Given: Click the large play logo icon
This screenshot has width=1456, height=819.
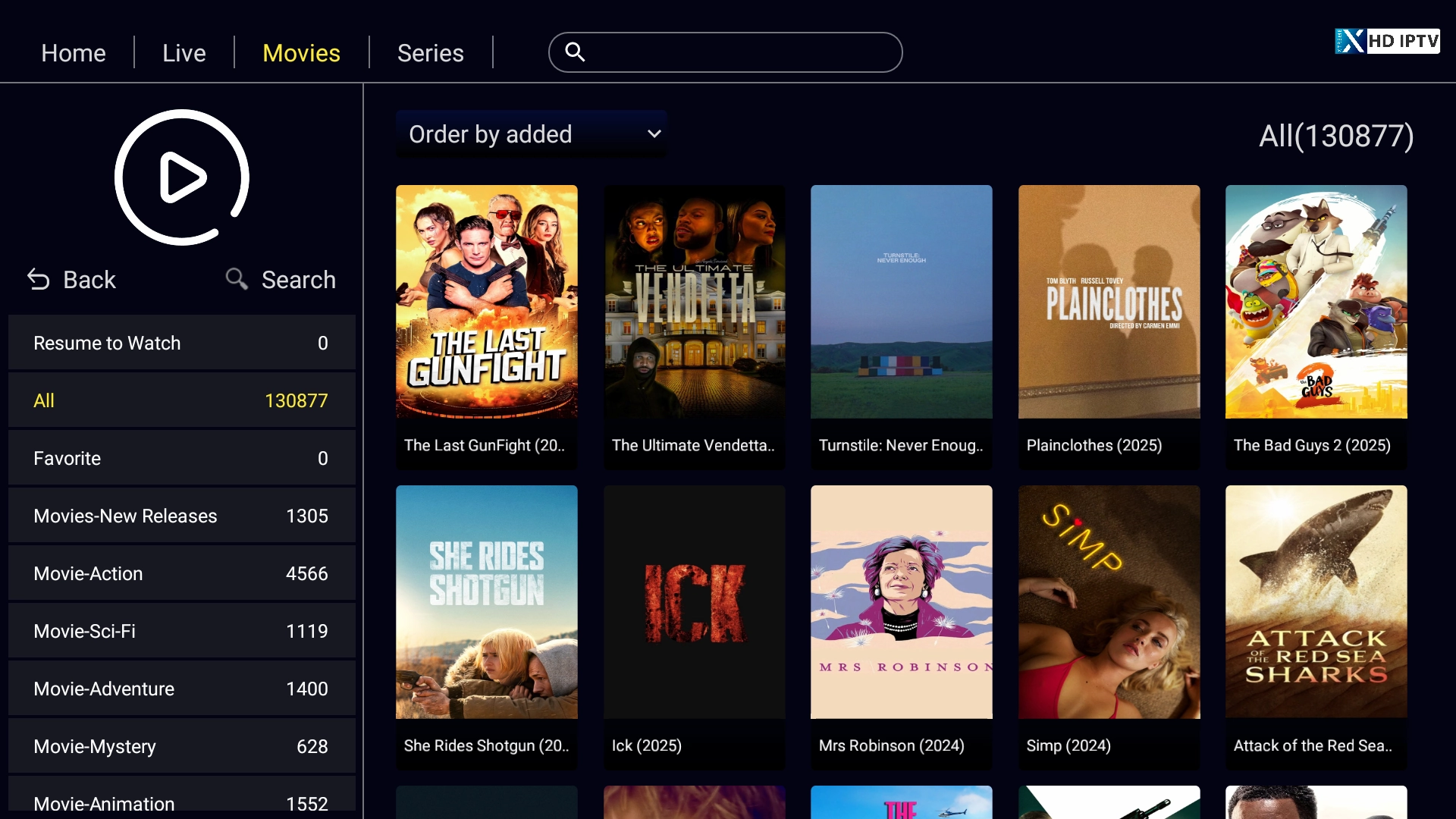Looking at the screenshot, I should pos(182,177).
